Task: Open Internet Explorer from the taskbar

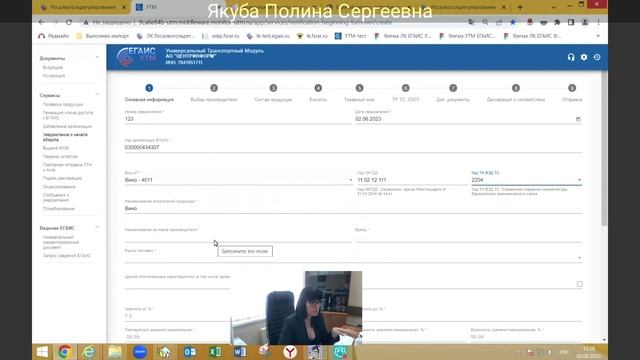Action: point(89,352)
